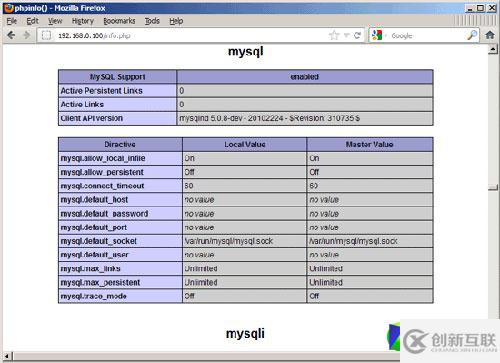
Task: Click the search magnifier icon
Action: click(472, 35)
